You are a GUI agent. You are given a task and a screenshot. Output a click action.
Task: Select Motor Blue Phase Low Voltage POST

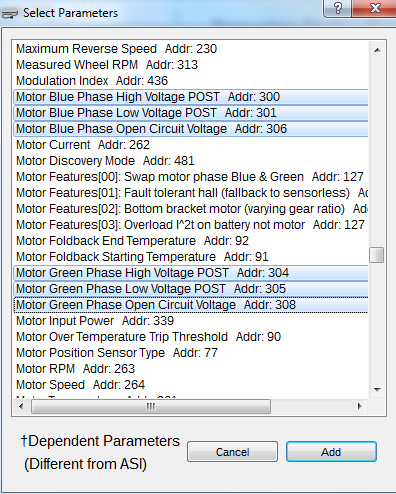pyautogui.click(x=191, y=113)
